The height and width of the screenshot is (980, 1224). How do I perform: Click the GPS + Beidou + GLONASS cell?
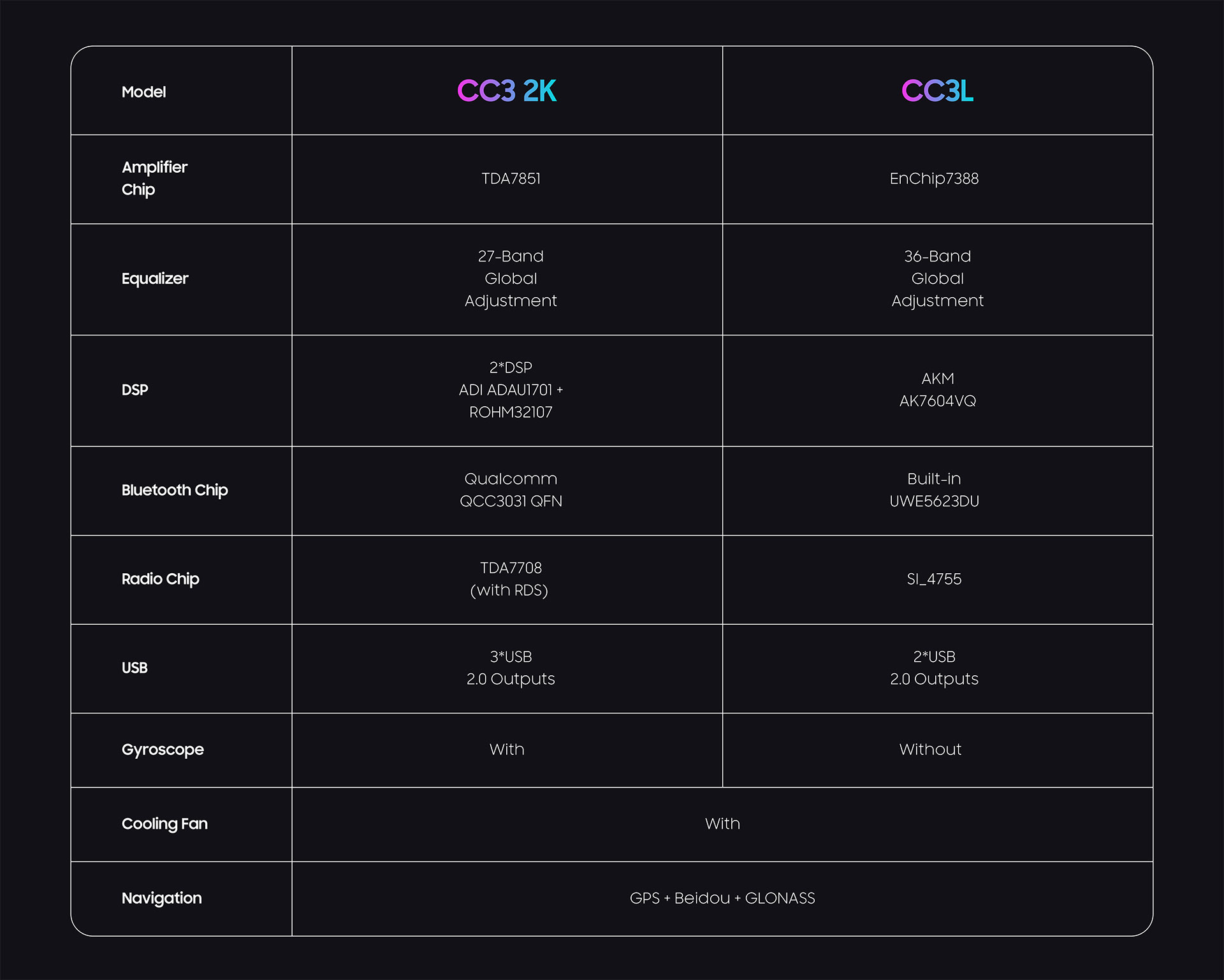pyautogui.click(x=722, y=898)
